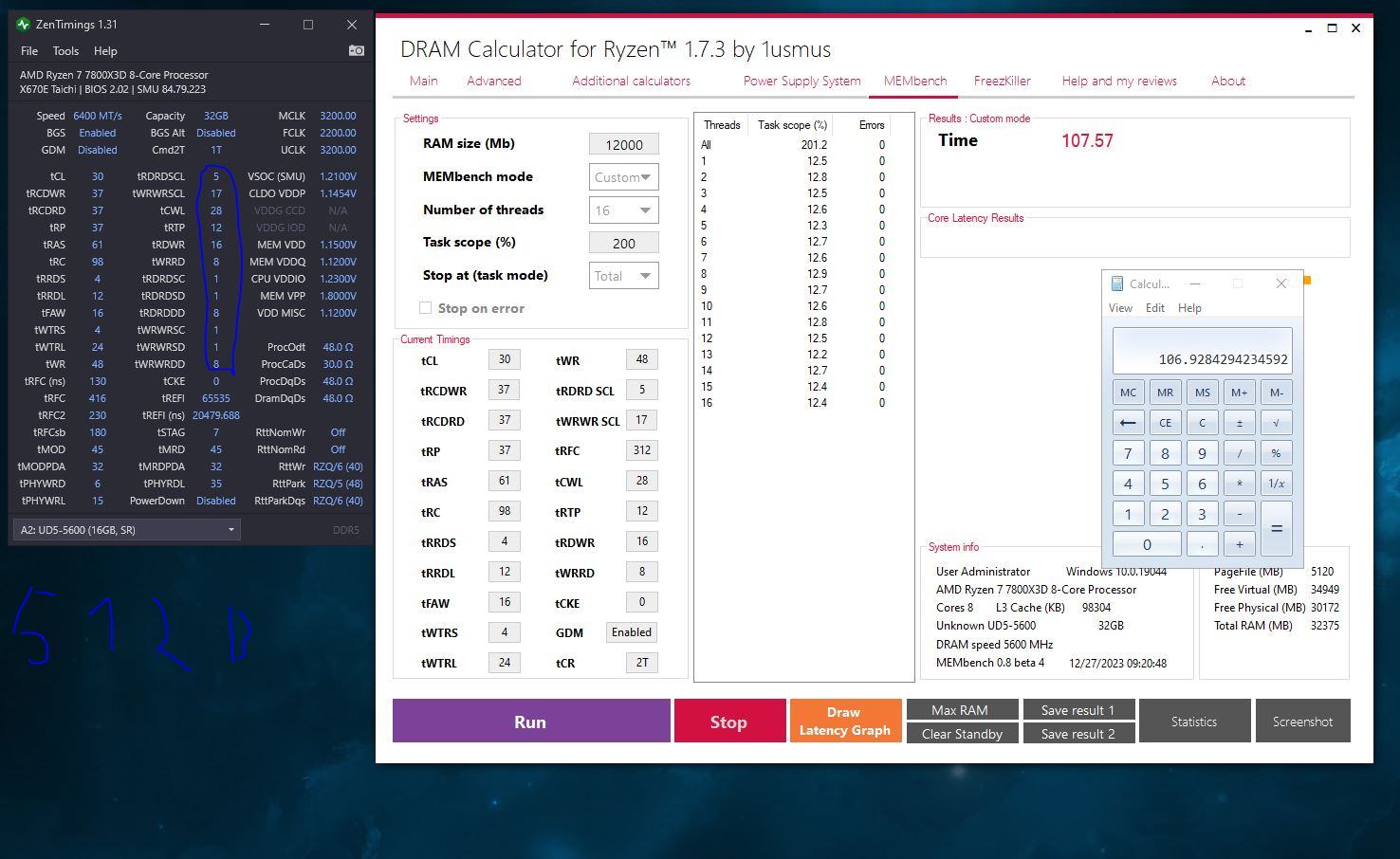The width and height of the screenshot is (1400, 859).
Task: Click the Calculator title bar icon
Action: click(x=1117, y=283)
